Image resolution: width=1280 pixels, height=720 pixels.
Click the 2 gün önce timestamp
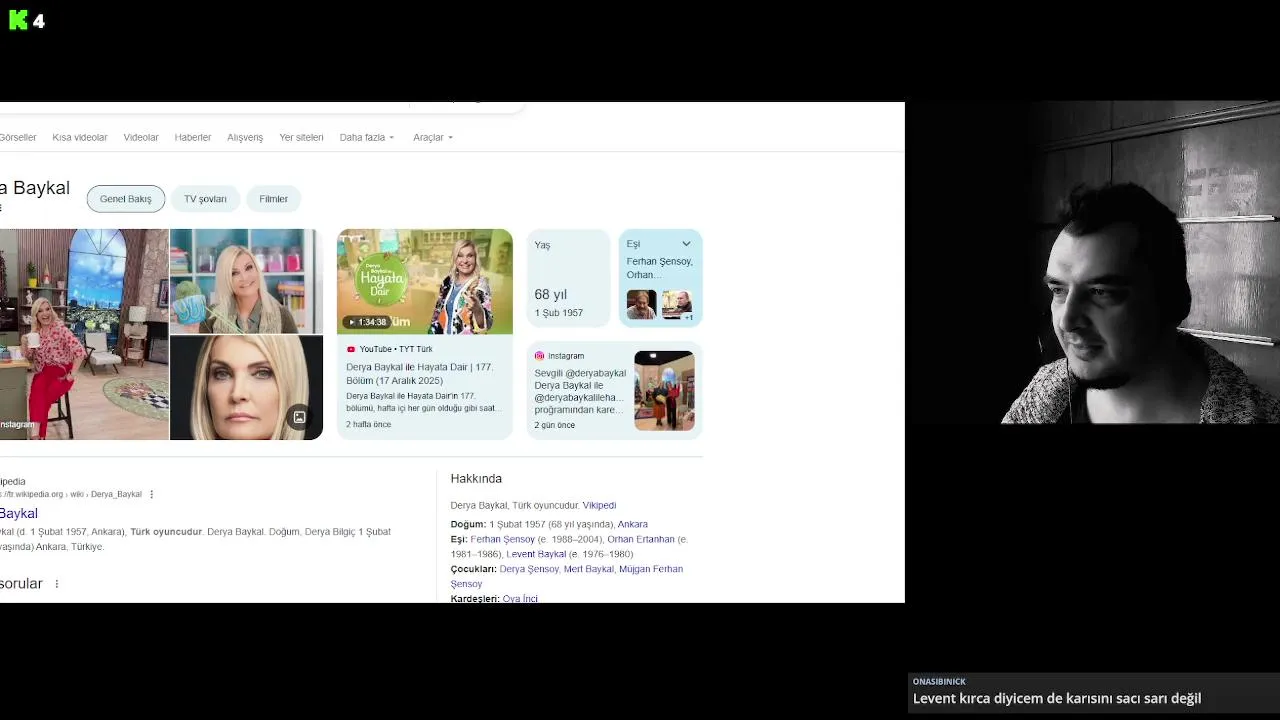click(x=555, y=425)
